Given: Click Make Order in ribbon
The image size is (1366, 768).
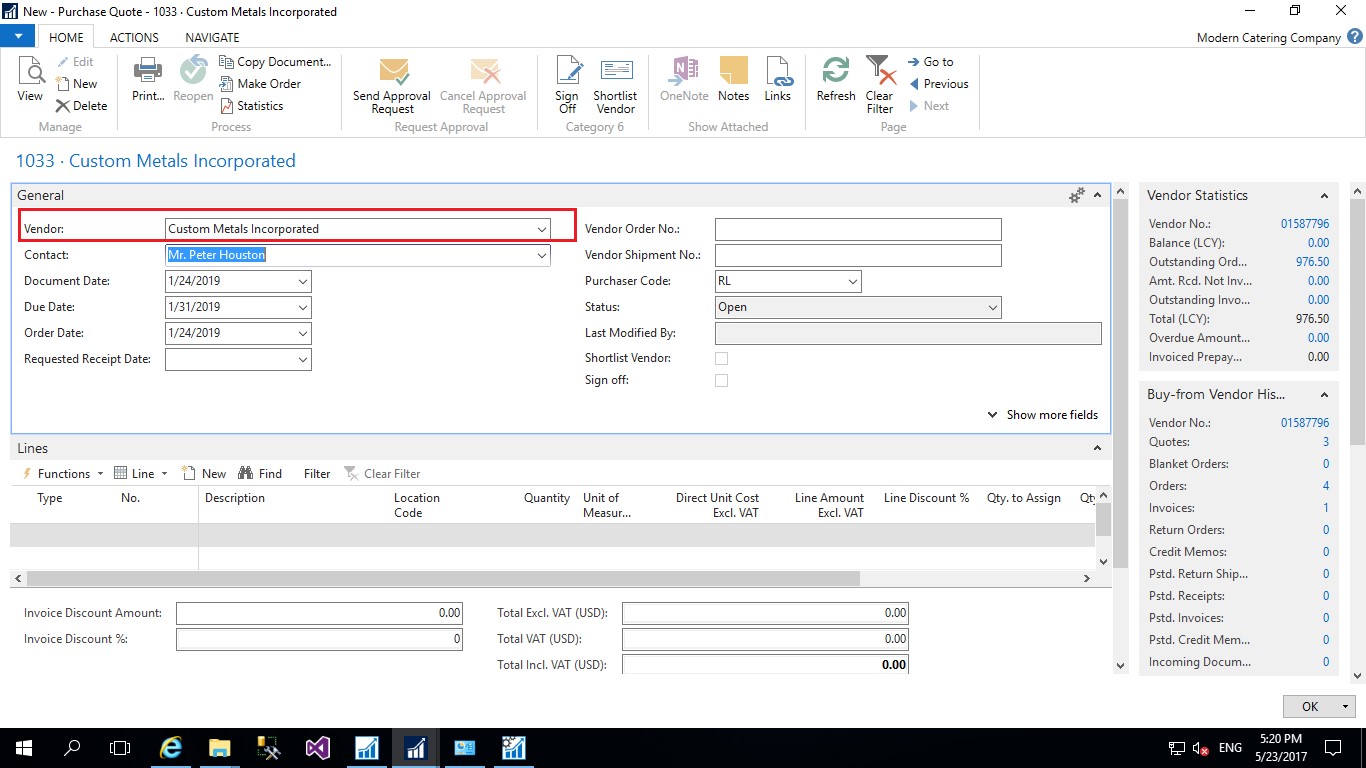Looking at the screenshot, I should coord(259,84).
